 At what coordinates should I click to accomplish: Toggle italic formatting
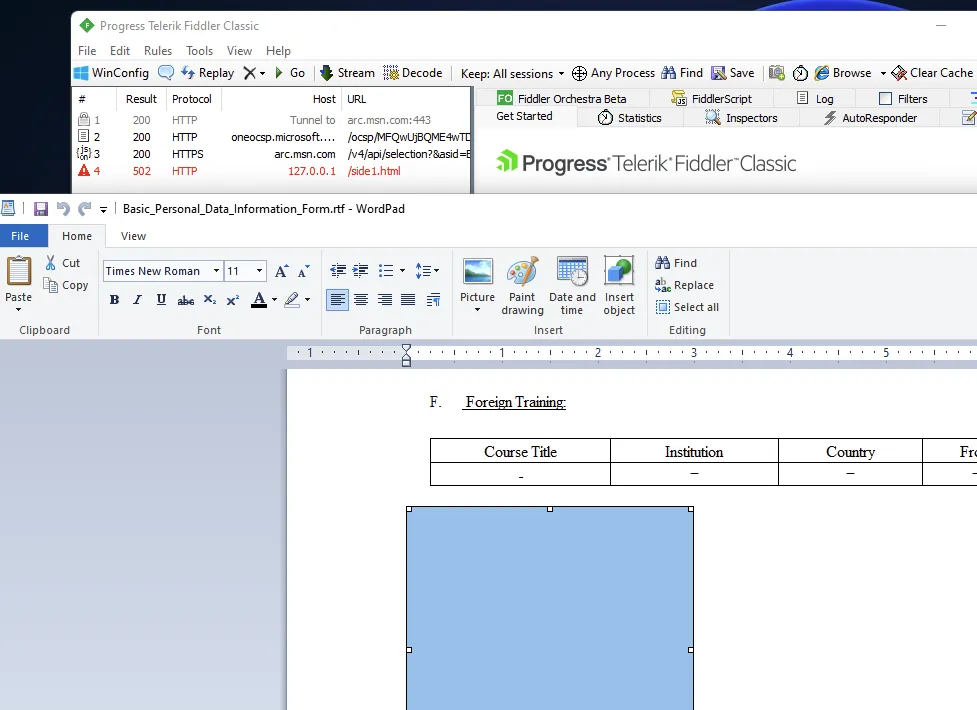137,299
